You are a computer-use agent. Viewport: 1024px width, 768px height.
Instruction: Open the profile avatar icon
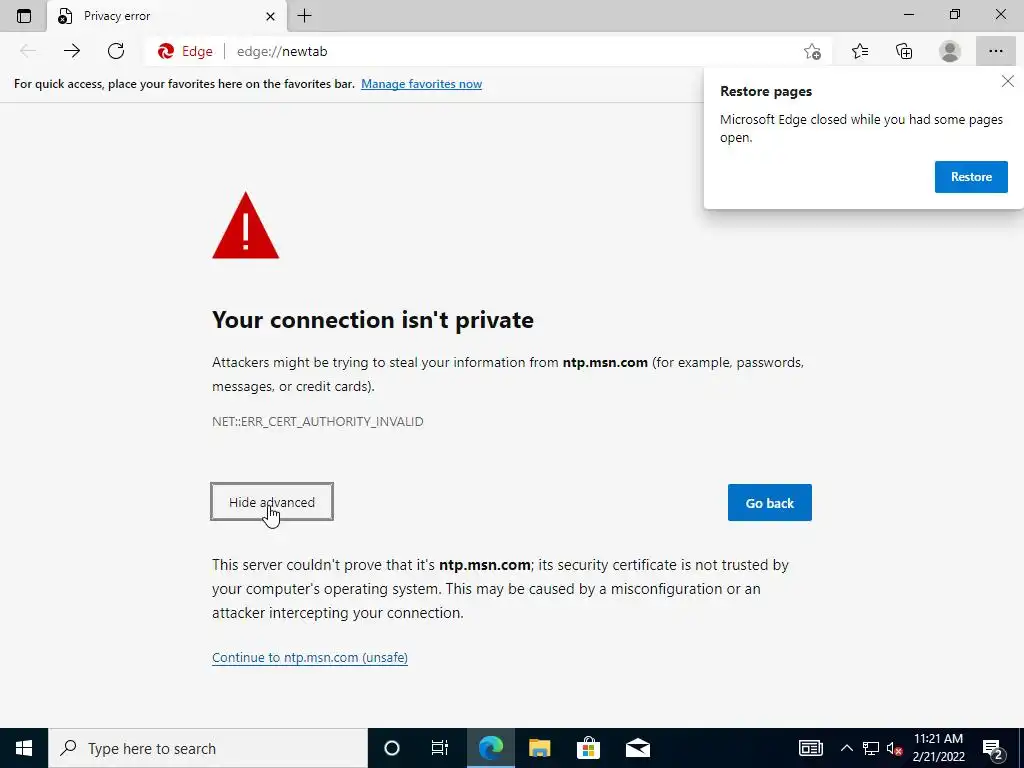[x=950, y=51]
